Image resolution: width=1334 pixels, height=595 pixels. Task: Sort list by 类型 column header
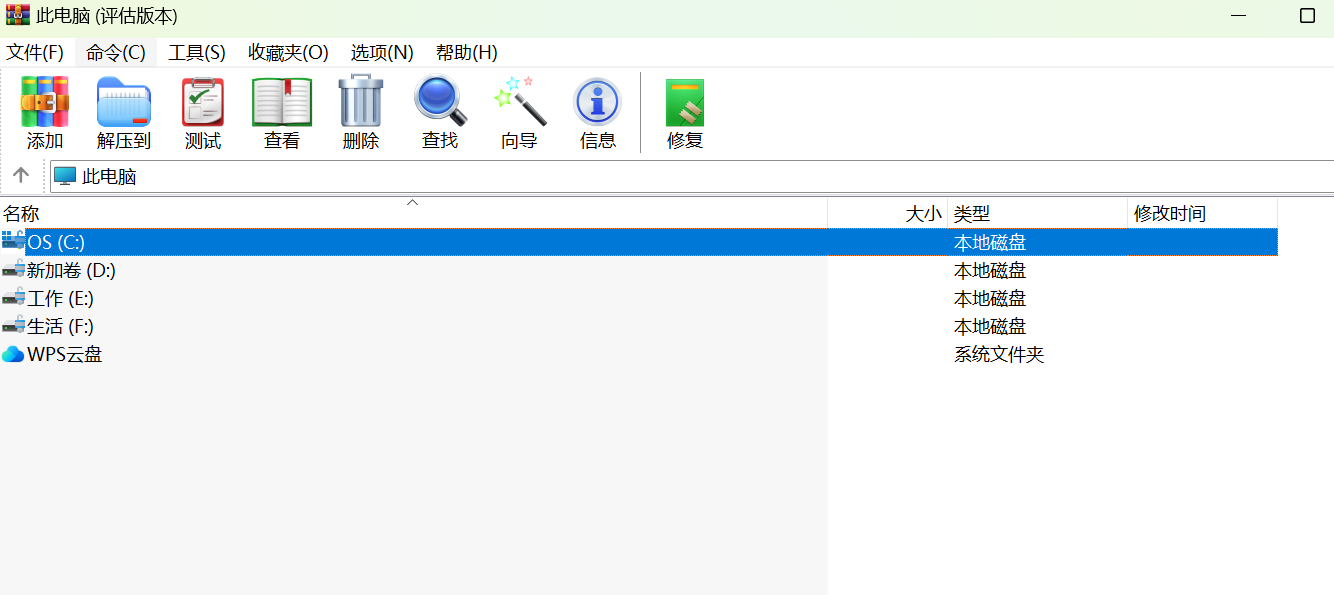1035,214
